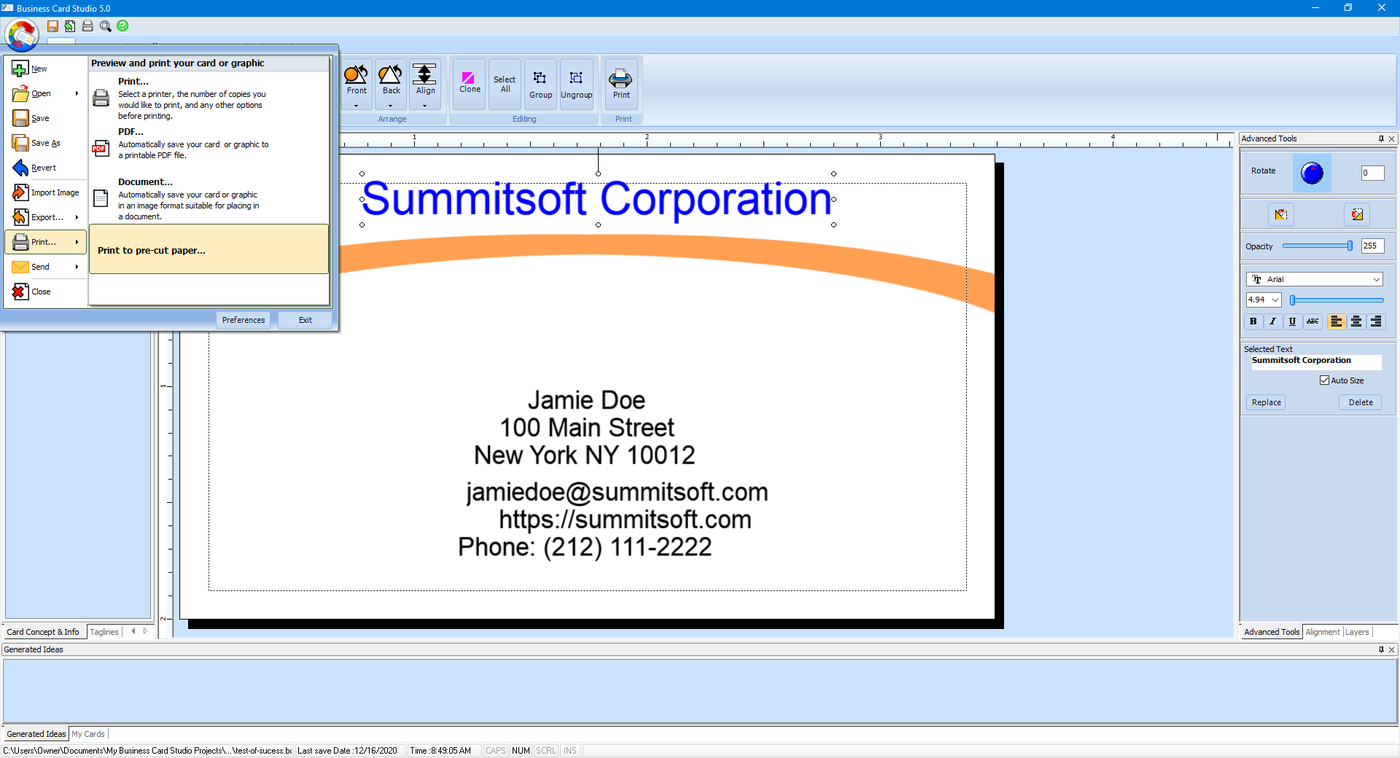Image resolution: width=1400 pixels, height=758 pixels.
Task: Click the Delete button in Advanced Tools
Action: pos(1360,402)
